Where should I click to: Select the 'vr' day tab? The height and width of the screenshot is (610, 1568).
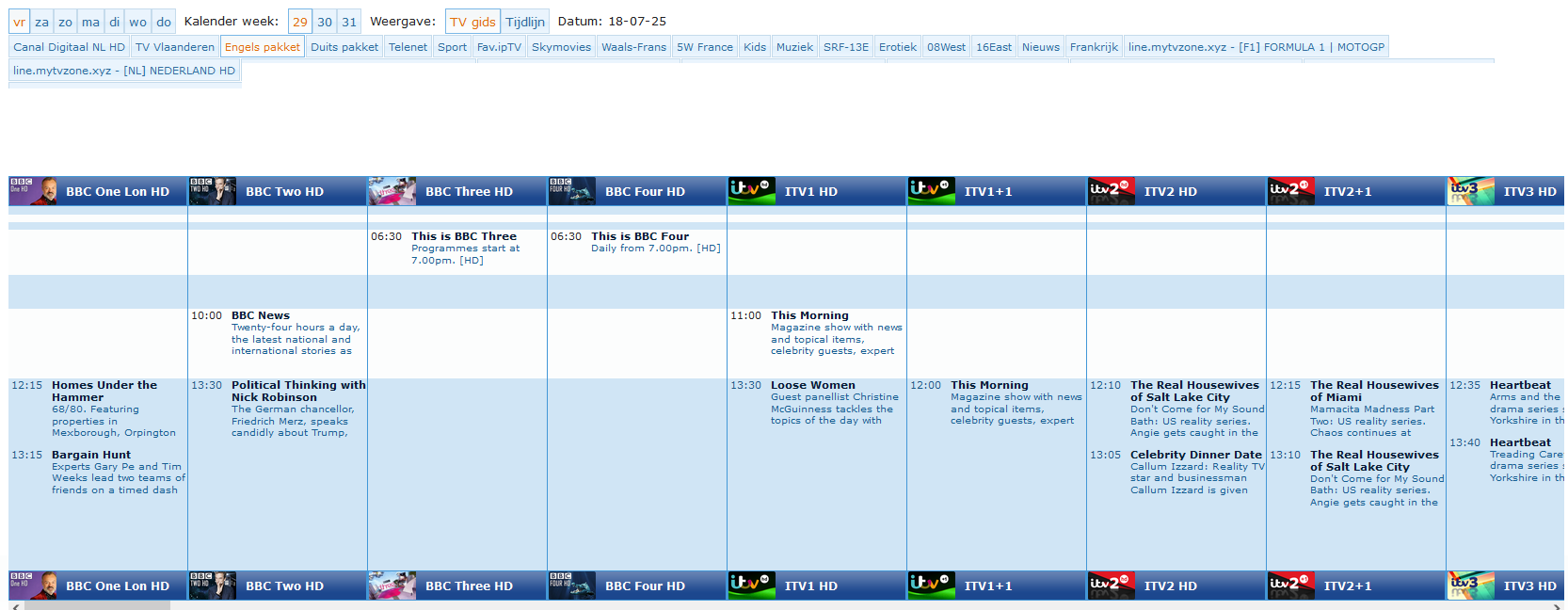[x=19, y=22]
